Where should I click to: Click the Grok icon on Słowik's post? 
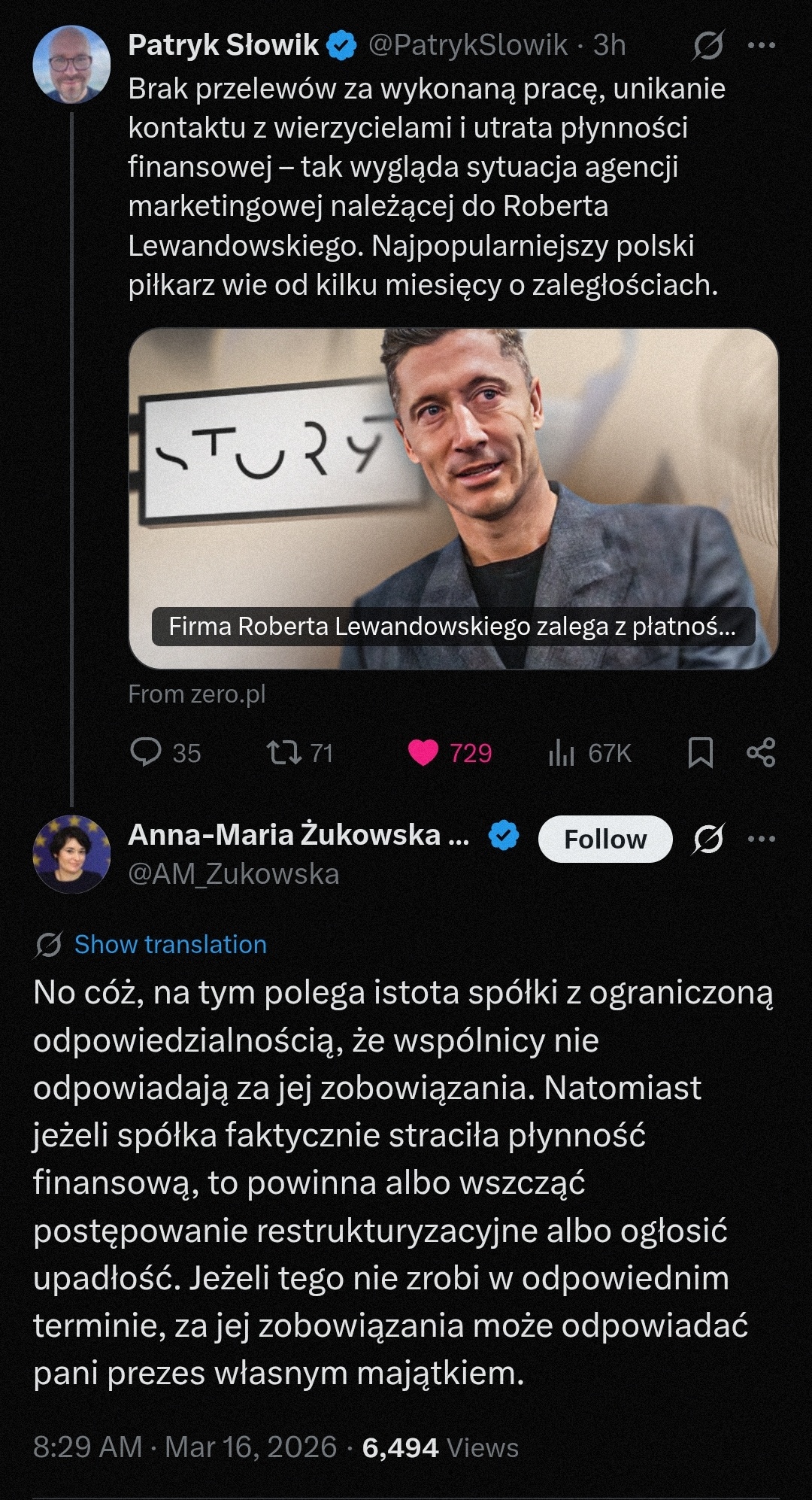[x=708, y=45]
